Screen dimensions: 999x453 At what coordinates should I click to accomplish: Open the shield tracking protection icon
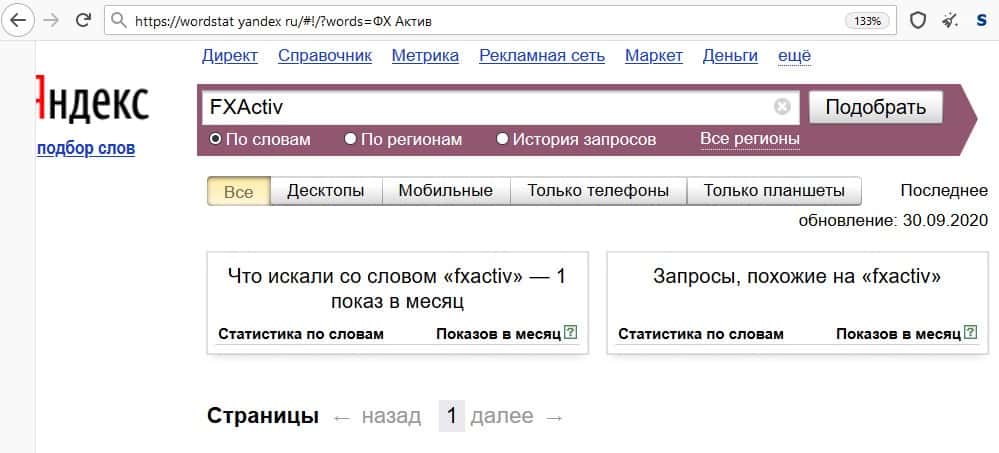point(917,21)
